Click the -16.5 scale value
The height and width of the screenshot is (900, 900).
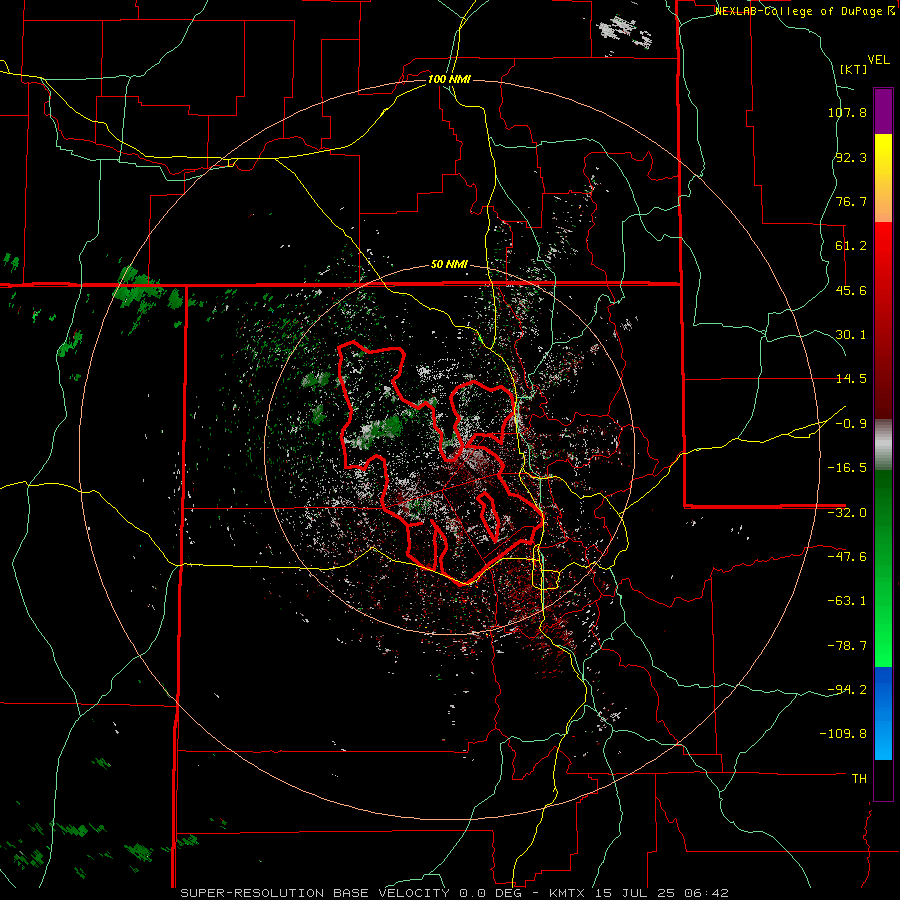tap(847, 468)
